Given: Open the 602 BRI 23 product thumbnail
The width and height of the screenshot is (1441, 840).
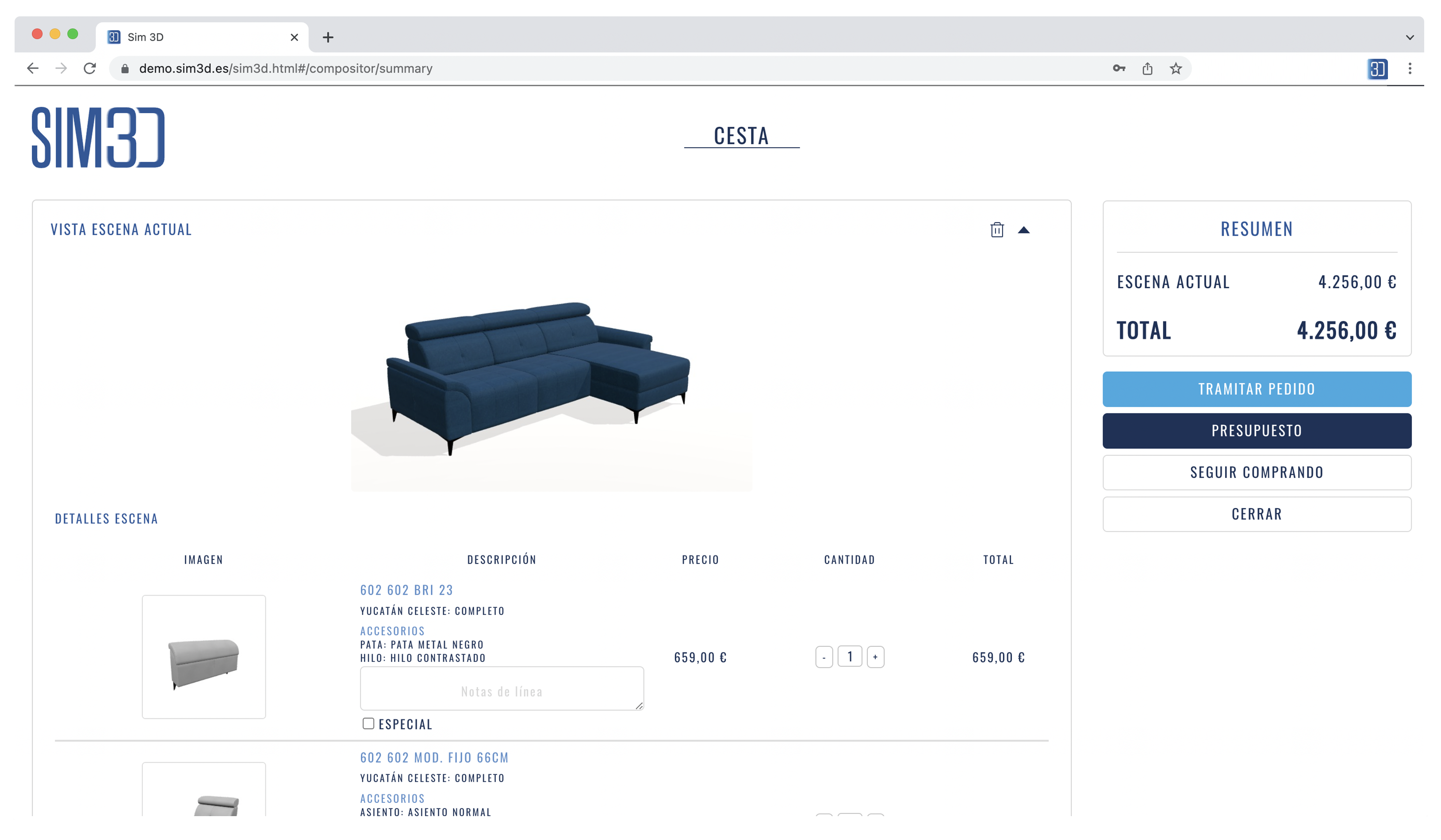Looking at the screenshot, I should 203,657.
